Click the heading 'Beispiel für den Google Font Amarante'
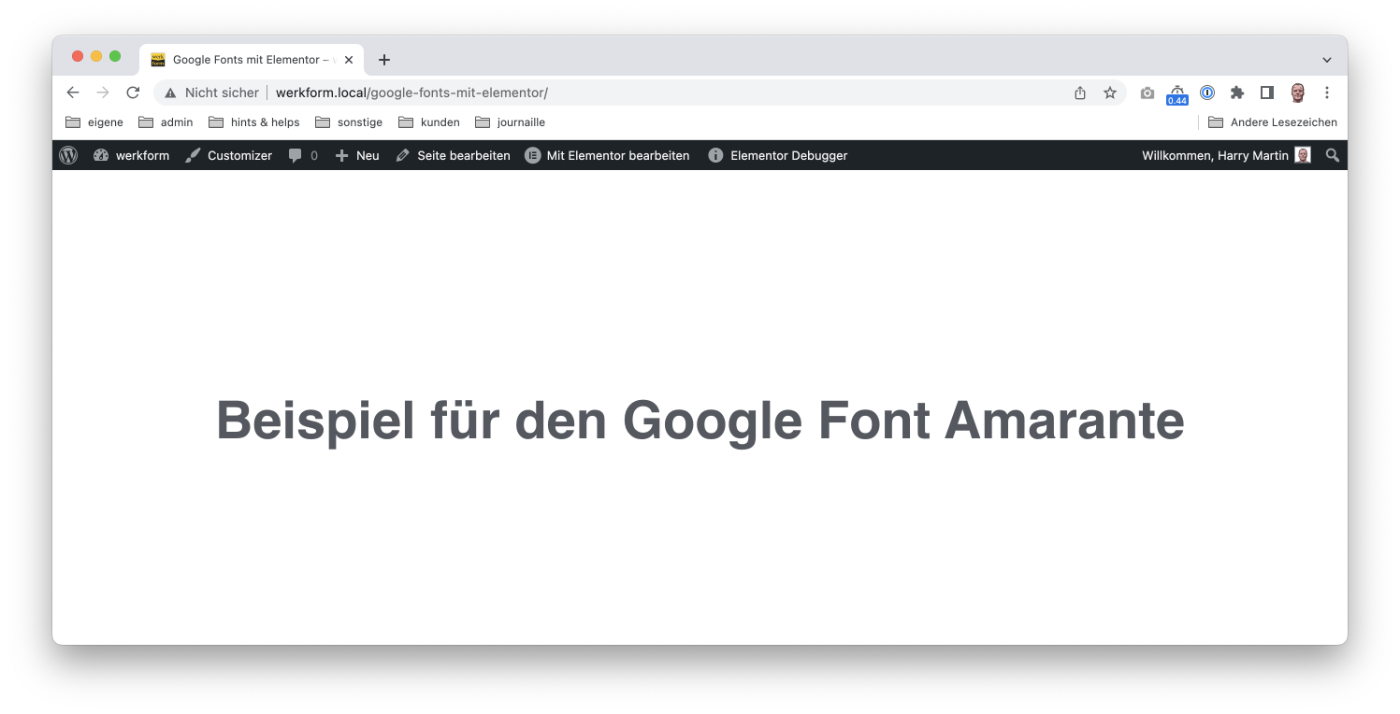The image size is (1400, 714). pos(700,420)
